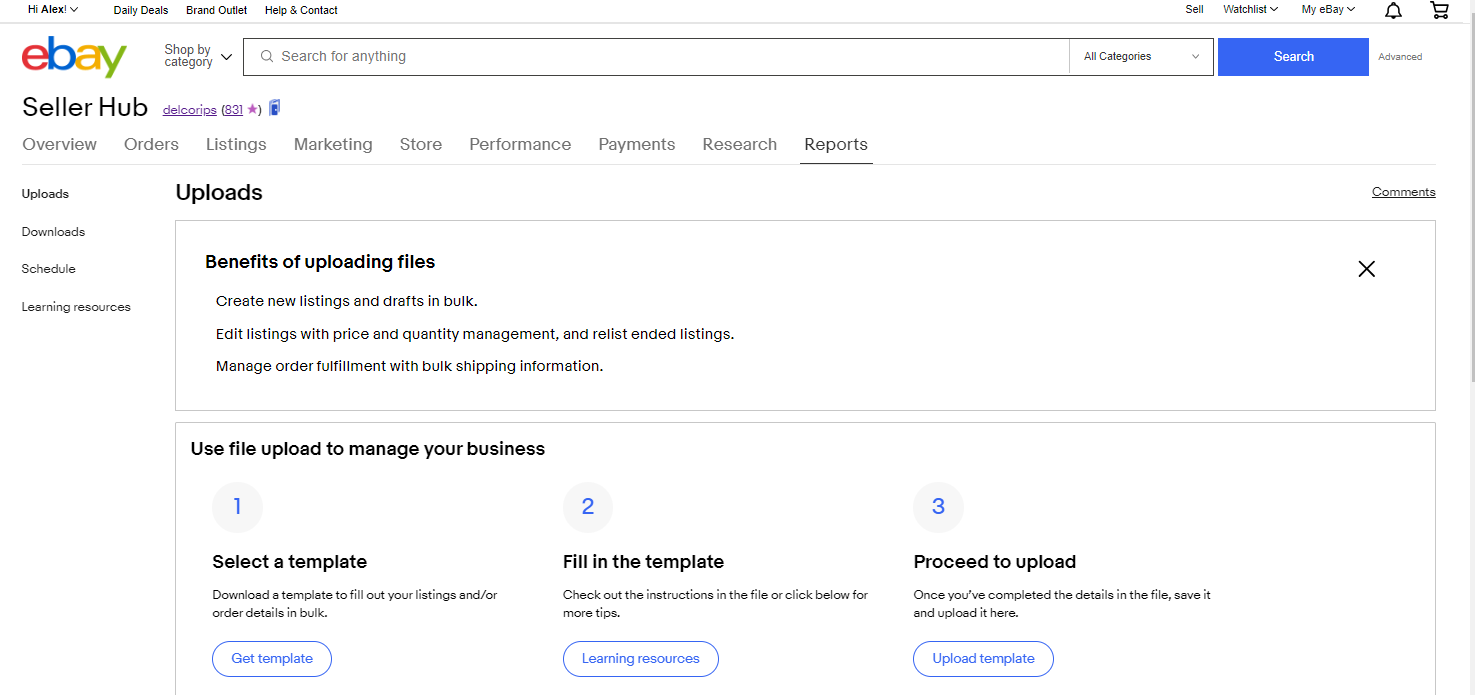
Task: Click the store badge icon beside delcorips
Action: coord(275,108)
